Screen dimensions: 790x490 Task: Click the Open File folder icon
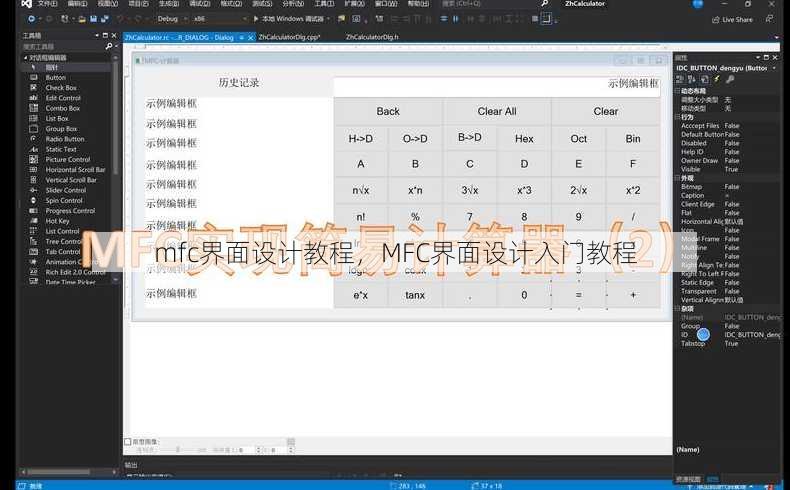coord(82,19)
